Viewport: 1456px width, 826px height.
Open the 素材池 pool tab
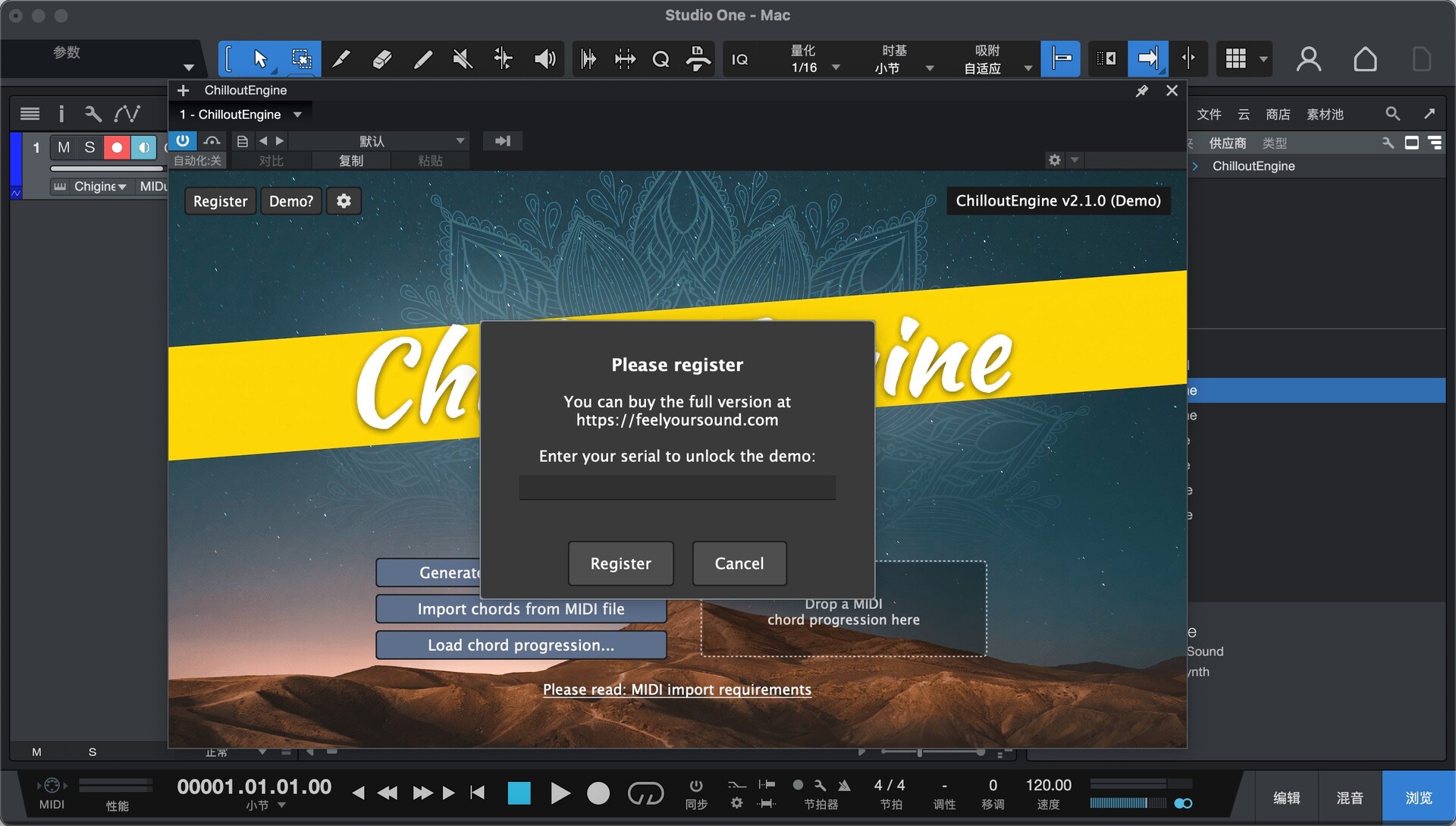pyautogui.click(x=1325, y=115)
